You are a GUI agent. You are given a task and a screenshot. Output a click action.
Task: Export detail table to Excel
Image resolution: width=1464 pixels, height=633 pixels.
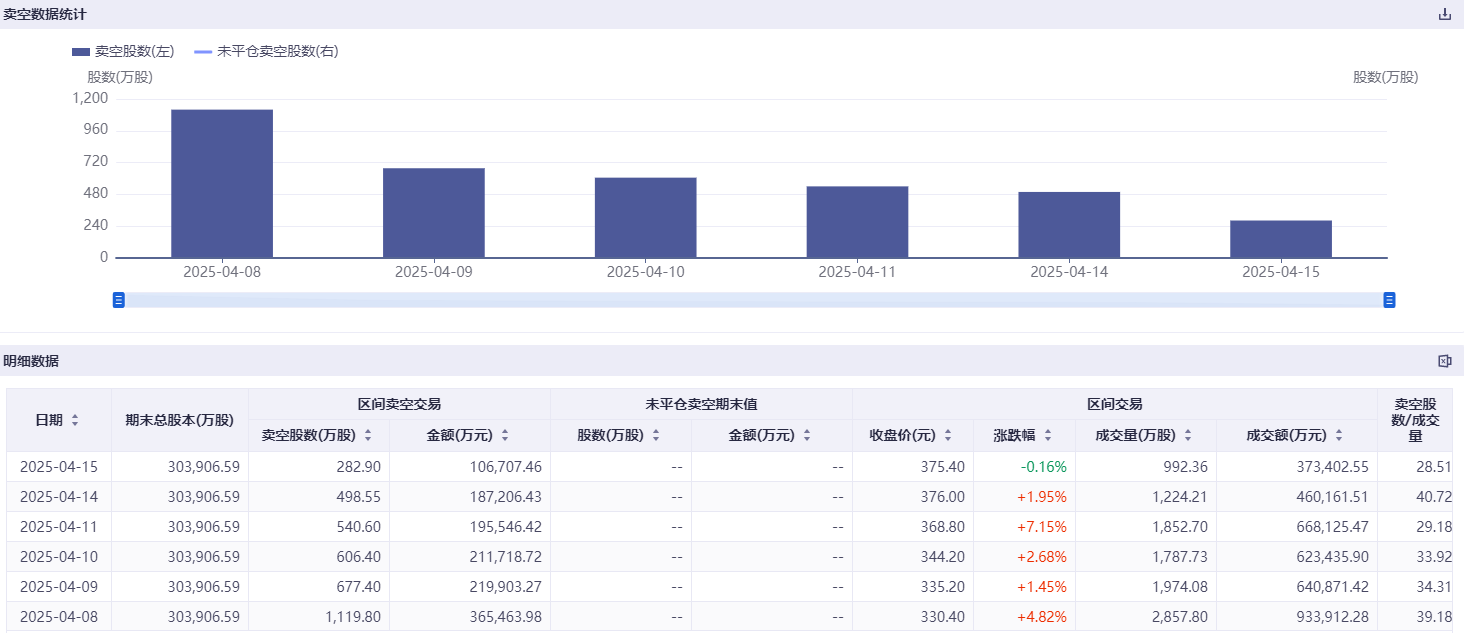pyautogui.click(x=1444, y=361)
